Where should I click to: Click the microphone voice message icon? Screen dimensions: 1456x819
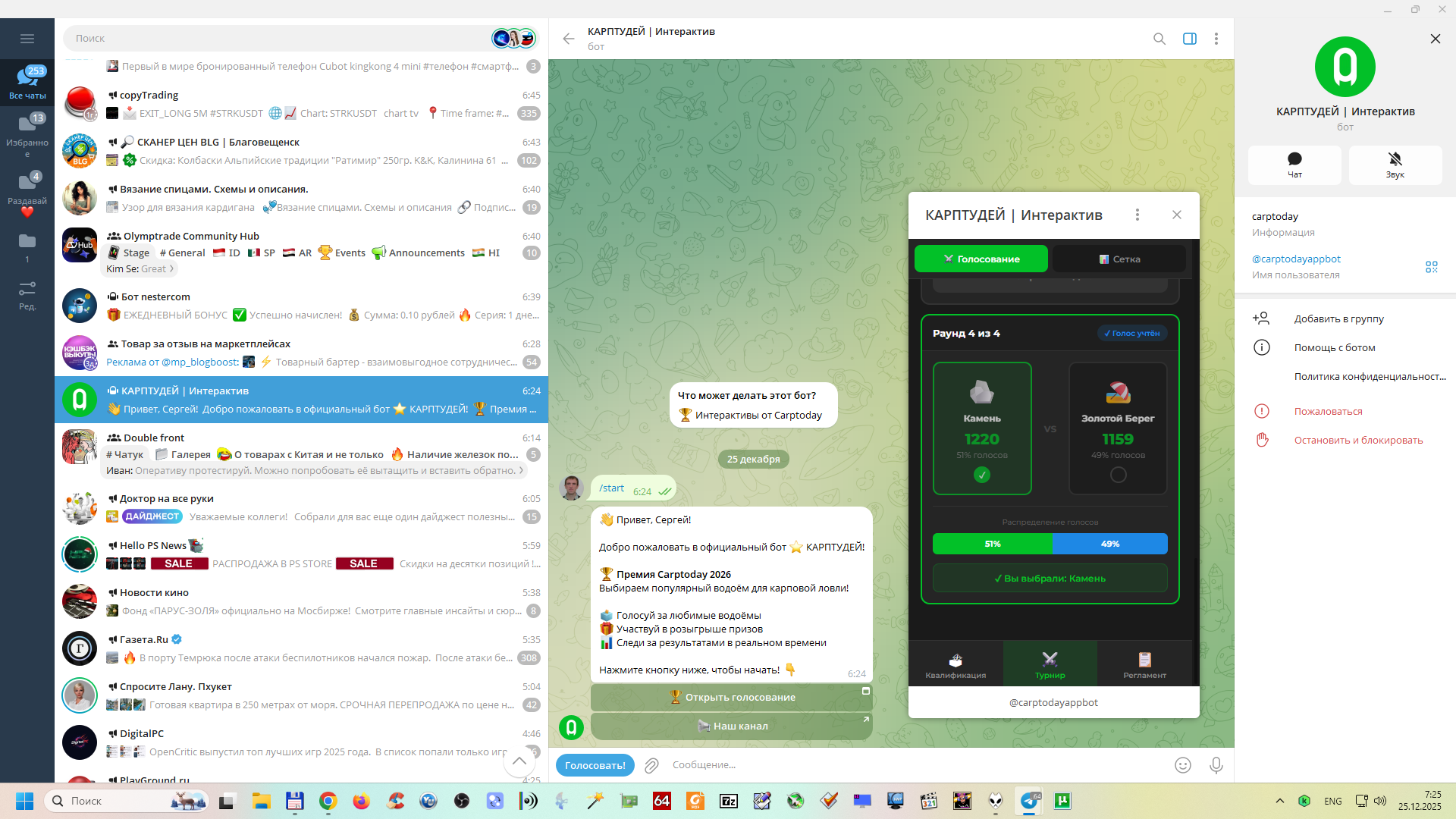(x=1216, y=765)
